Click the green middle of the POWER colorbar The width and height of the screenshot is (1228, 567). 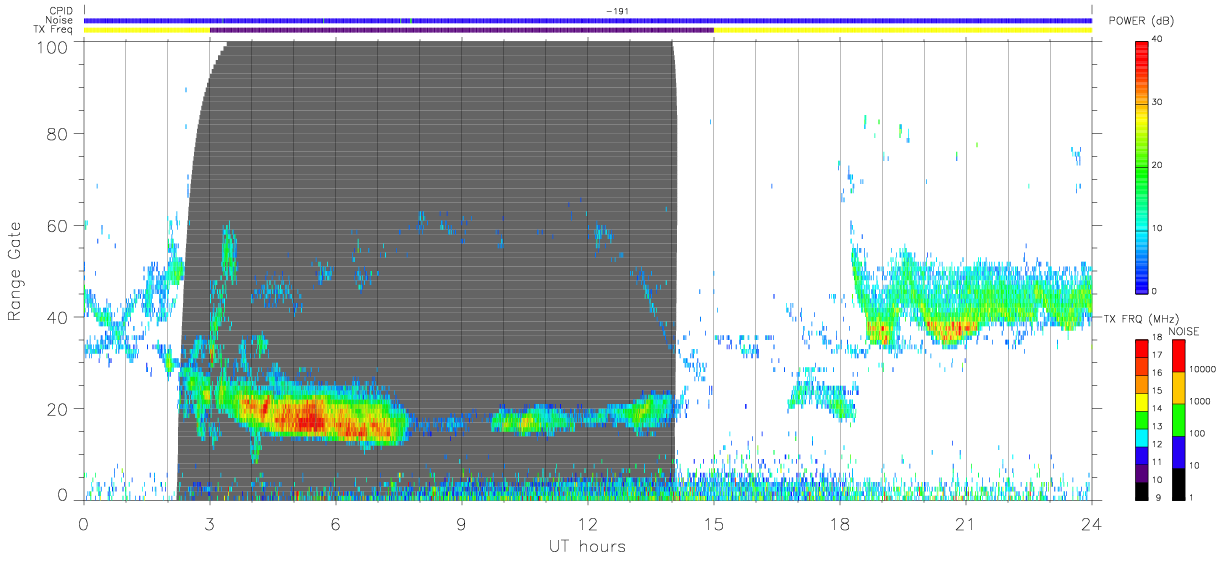[1142, 165]
